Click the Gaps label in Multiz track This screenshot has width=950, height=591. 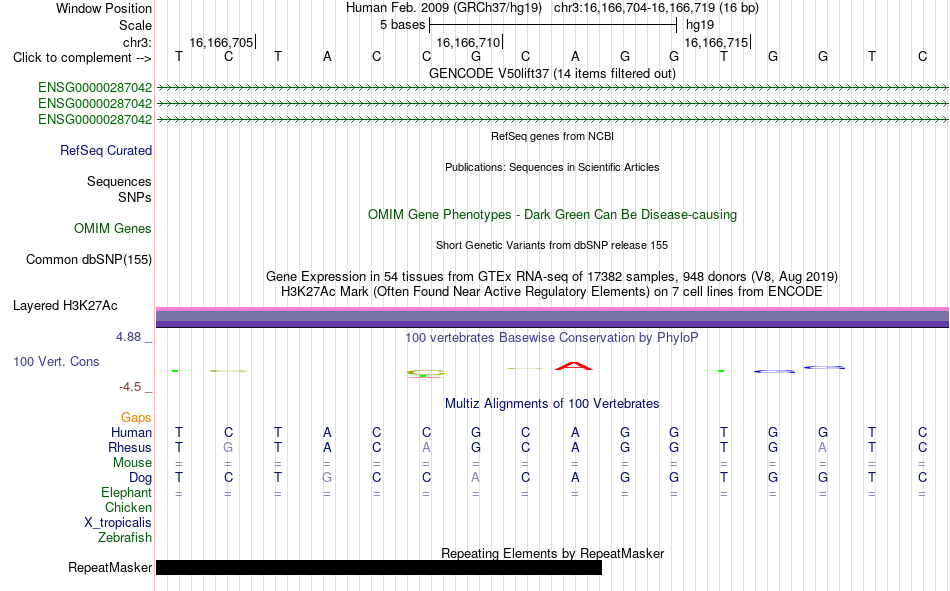click(x=136, y=417)
